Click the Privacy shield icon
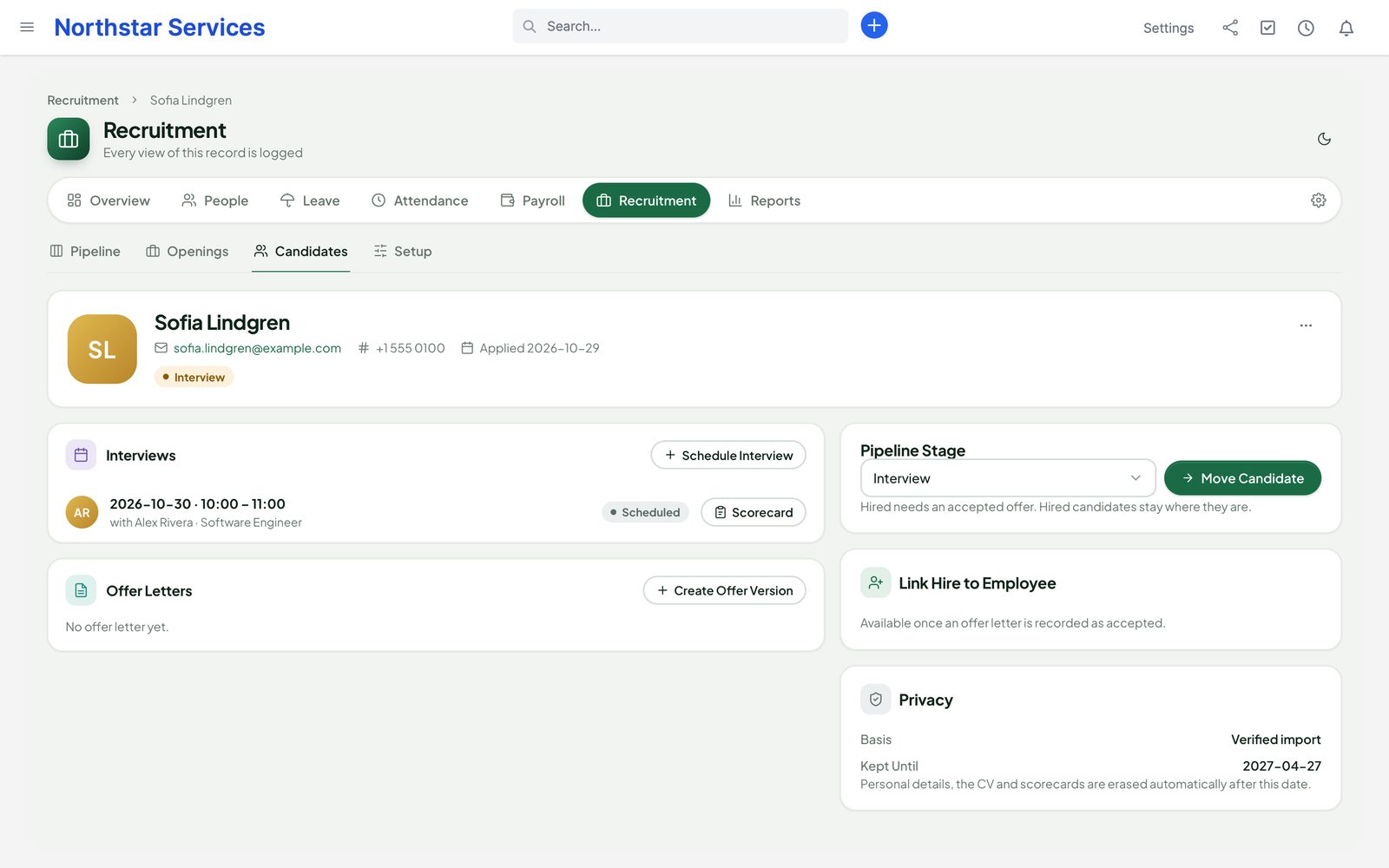 click(875, 700)
